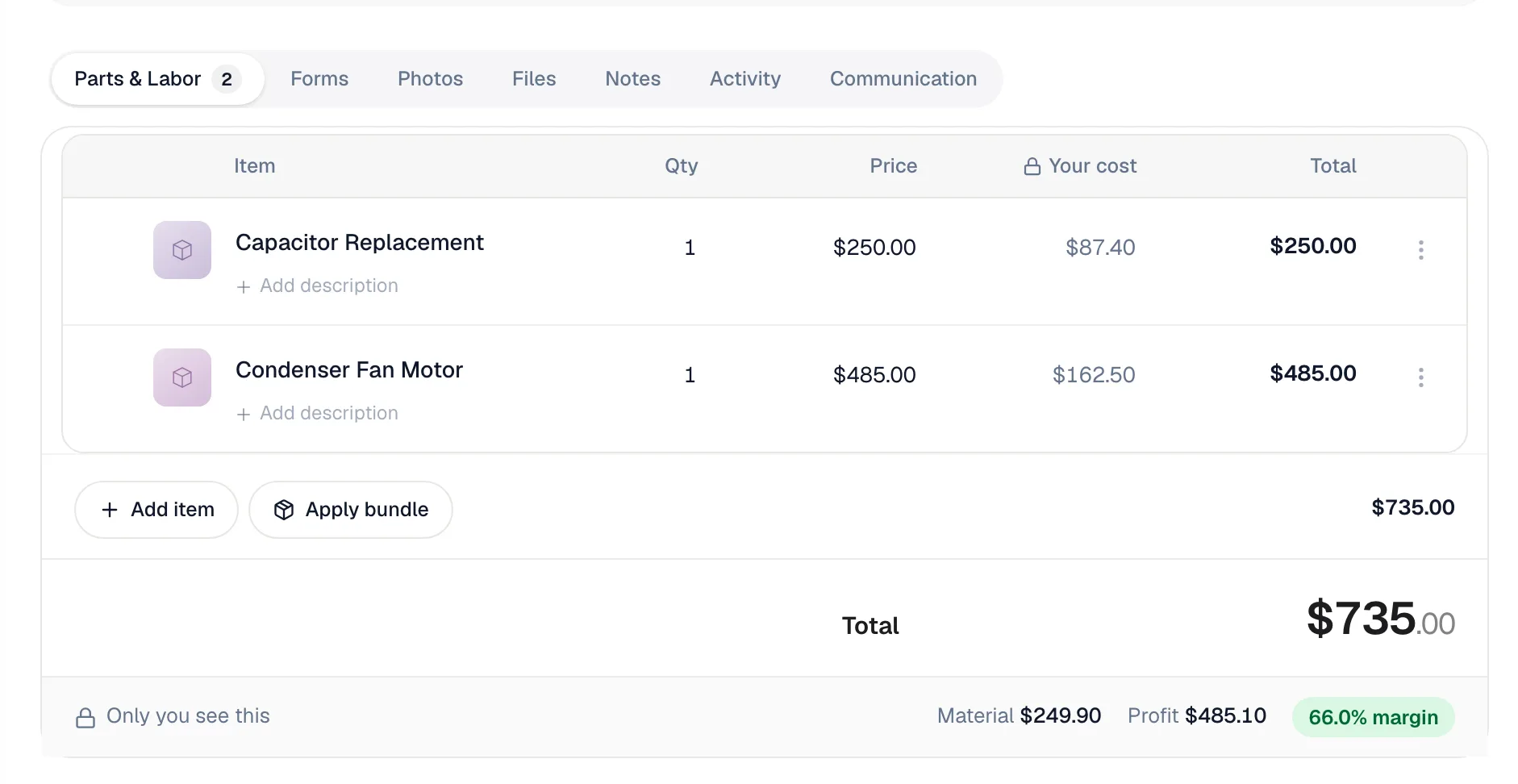The image size is (1518, 784).
Task: Edit the $250.00 price of Capacitor Replacement
Action: 874,248
